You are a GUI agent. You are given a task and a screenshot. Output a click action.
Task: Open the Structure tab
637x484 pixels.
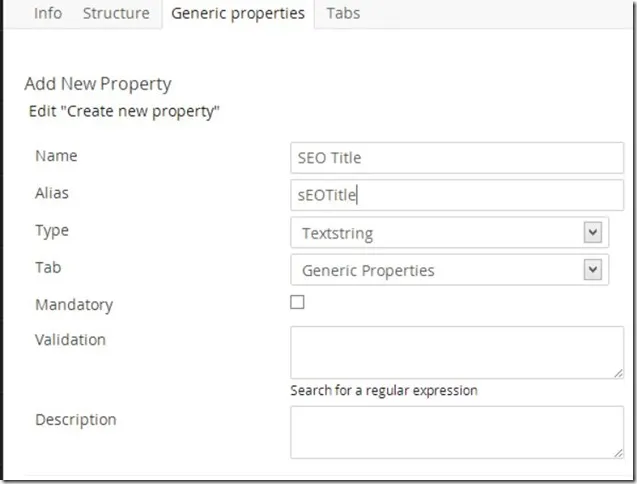click(116, 14)
